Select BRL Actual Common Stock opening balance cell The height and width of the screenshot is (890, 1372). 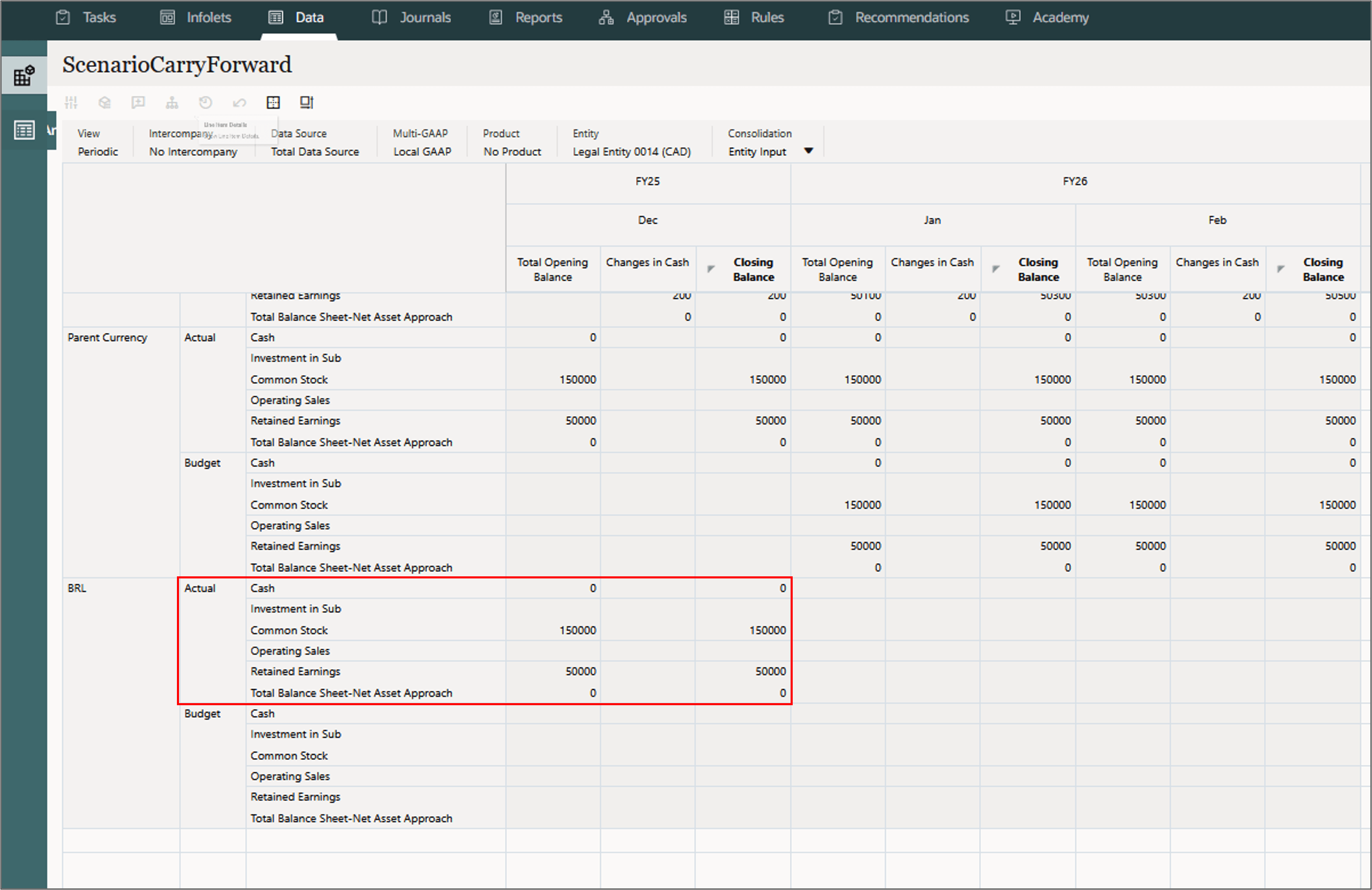click(x=554, y=630)
